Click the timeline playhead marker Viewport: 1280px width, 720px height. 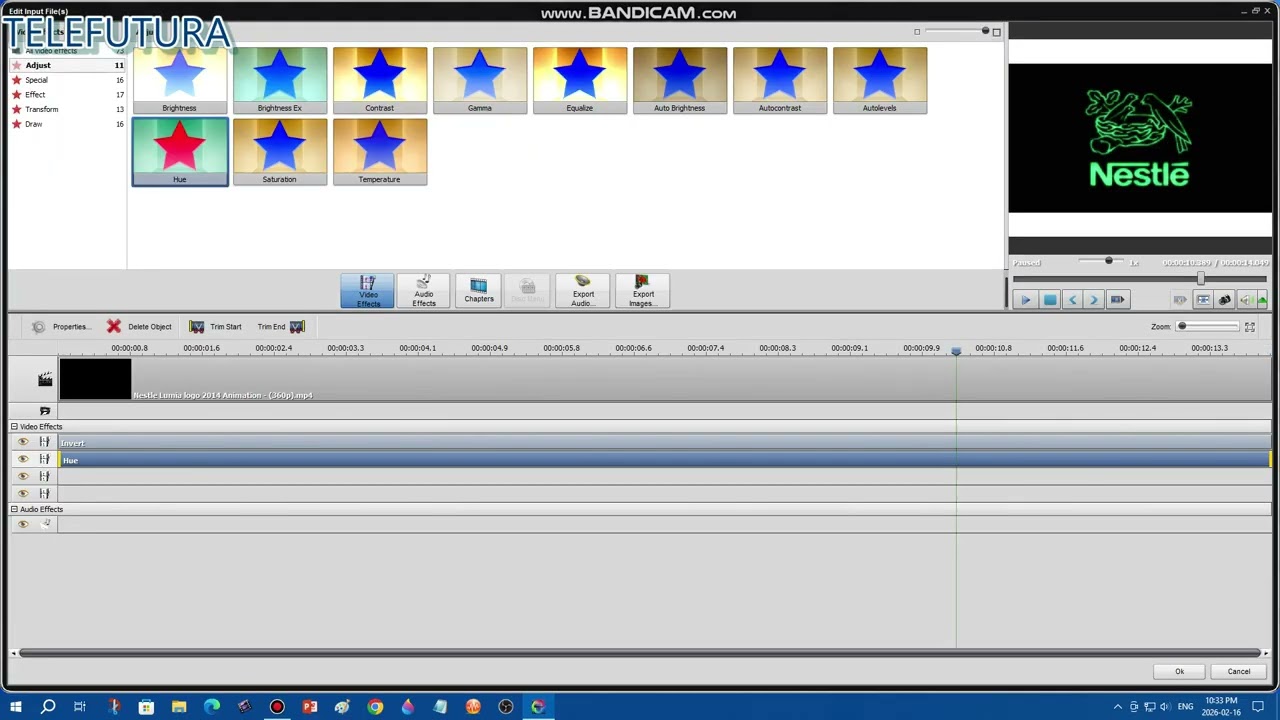(956, 351)
